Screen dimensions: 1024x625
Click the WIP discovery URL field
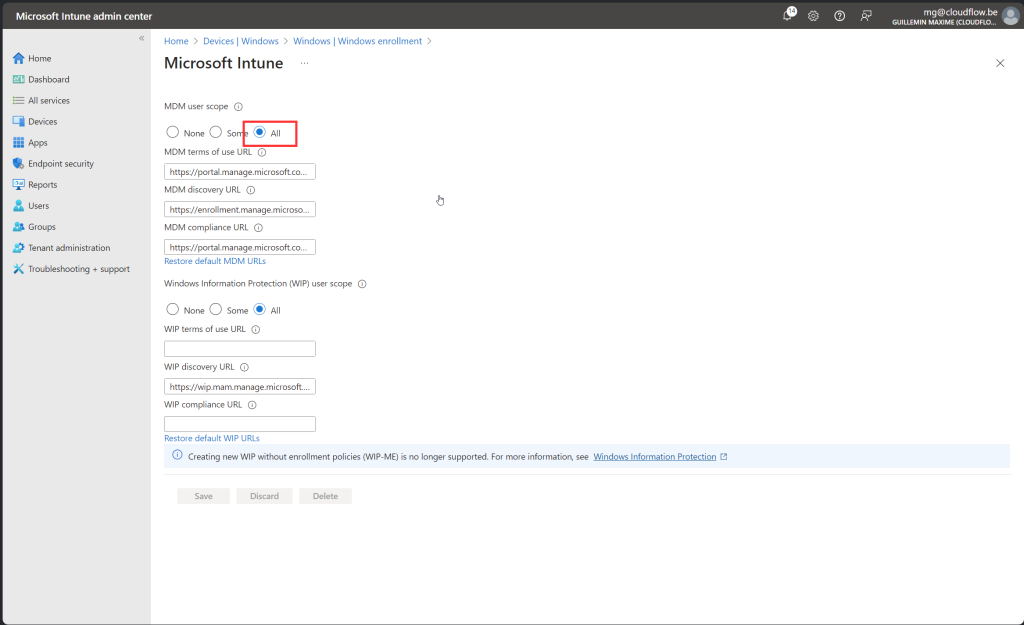point(240,387)
